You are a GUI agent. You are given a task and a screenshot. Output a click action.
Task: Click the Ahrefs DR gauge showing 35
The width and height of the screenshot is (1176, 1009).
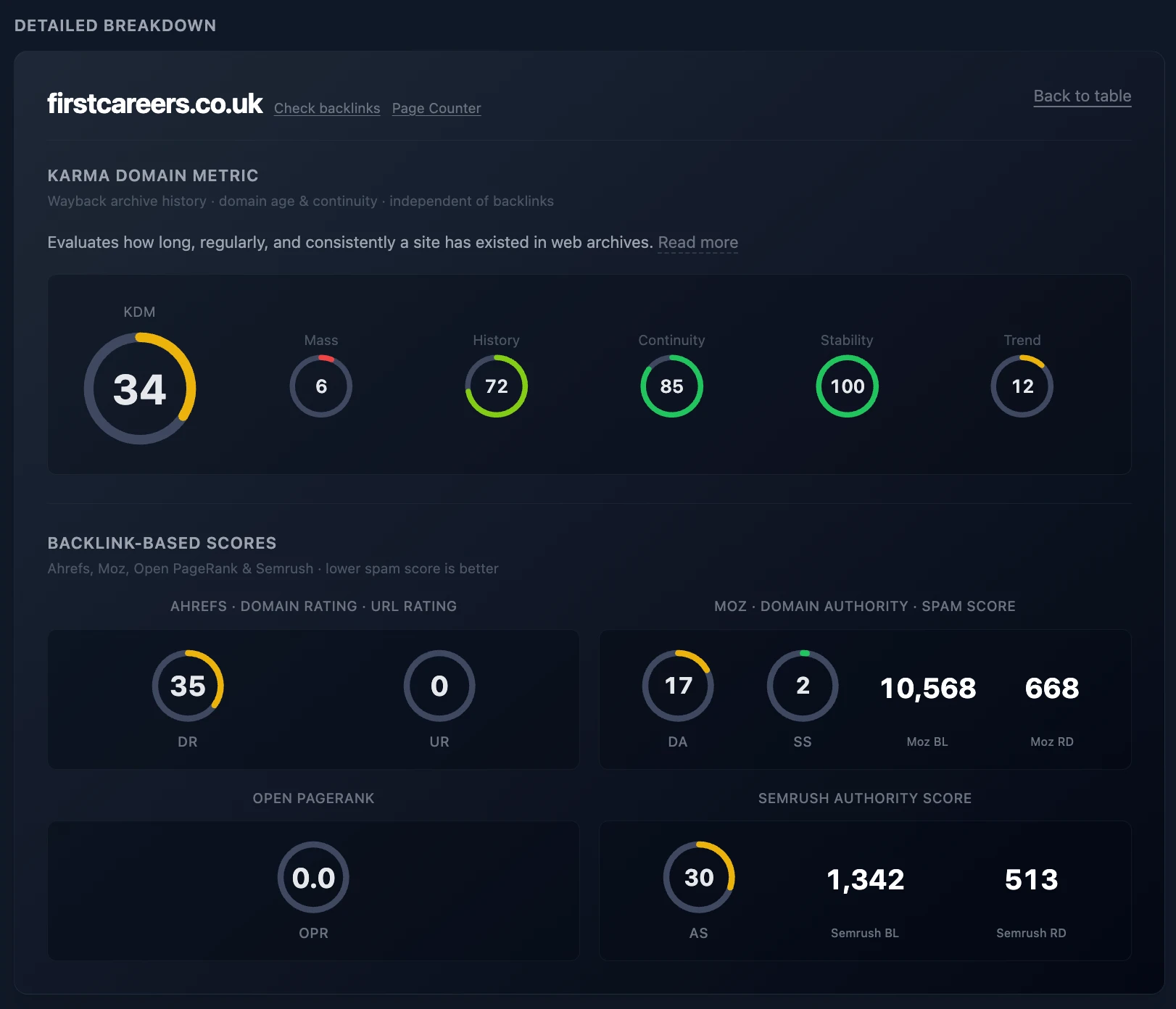(188, 686)
